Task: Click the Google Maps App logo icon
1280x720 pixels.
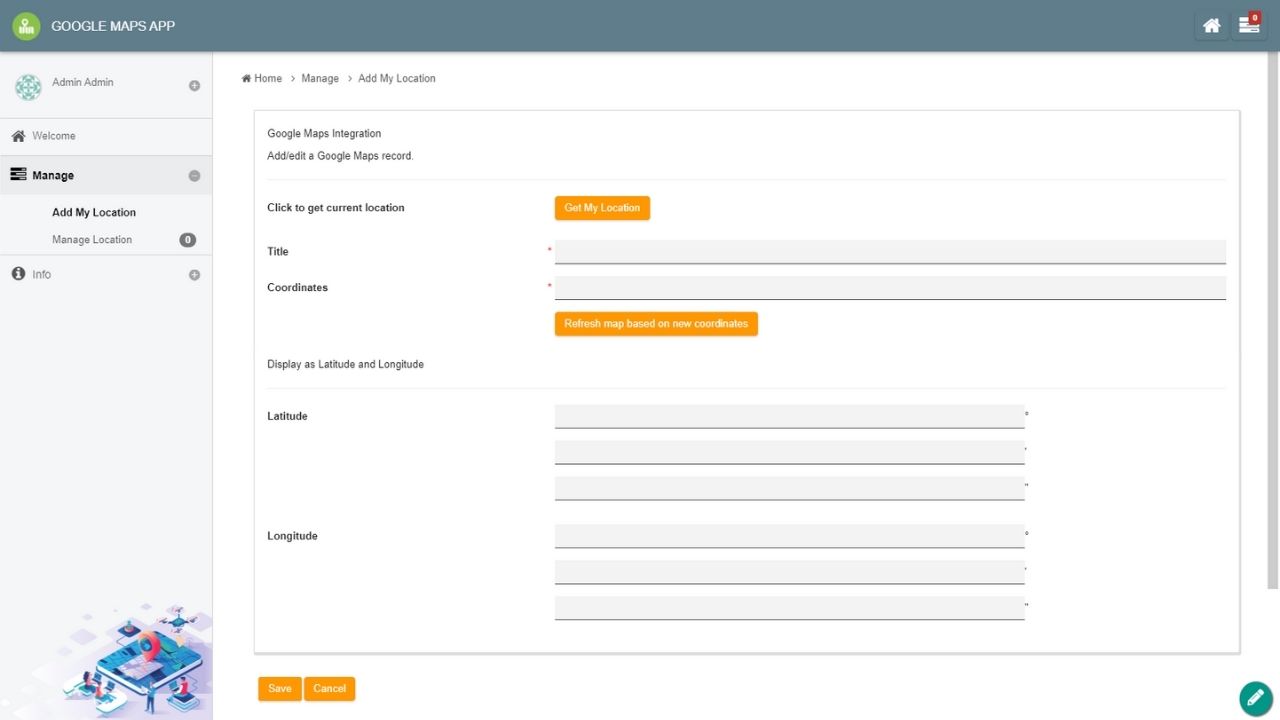Action: (x=26, y=26)
